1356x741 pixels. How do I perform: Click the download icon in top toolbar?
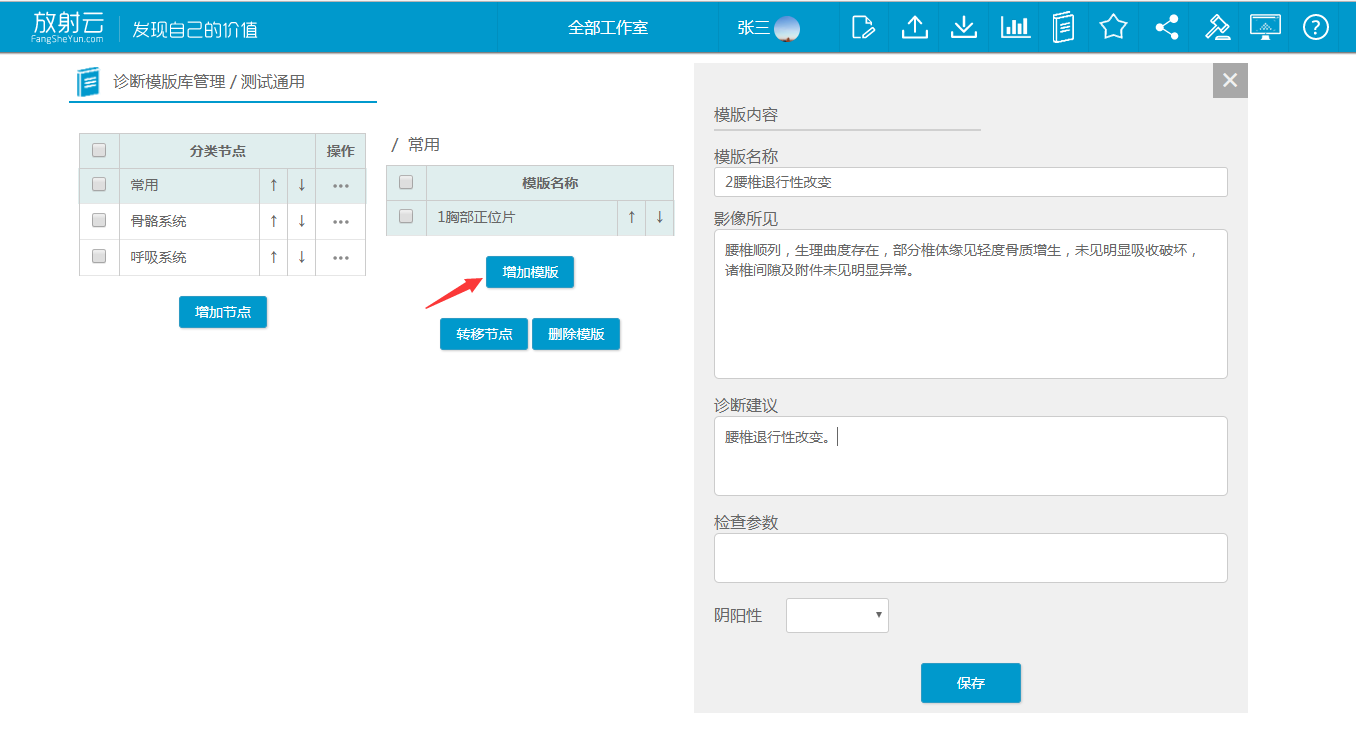tap(963, 27)
